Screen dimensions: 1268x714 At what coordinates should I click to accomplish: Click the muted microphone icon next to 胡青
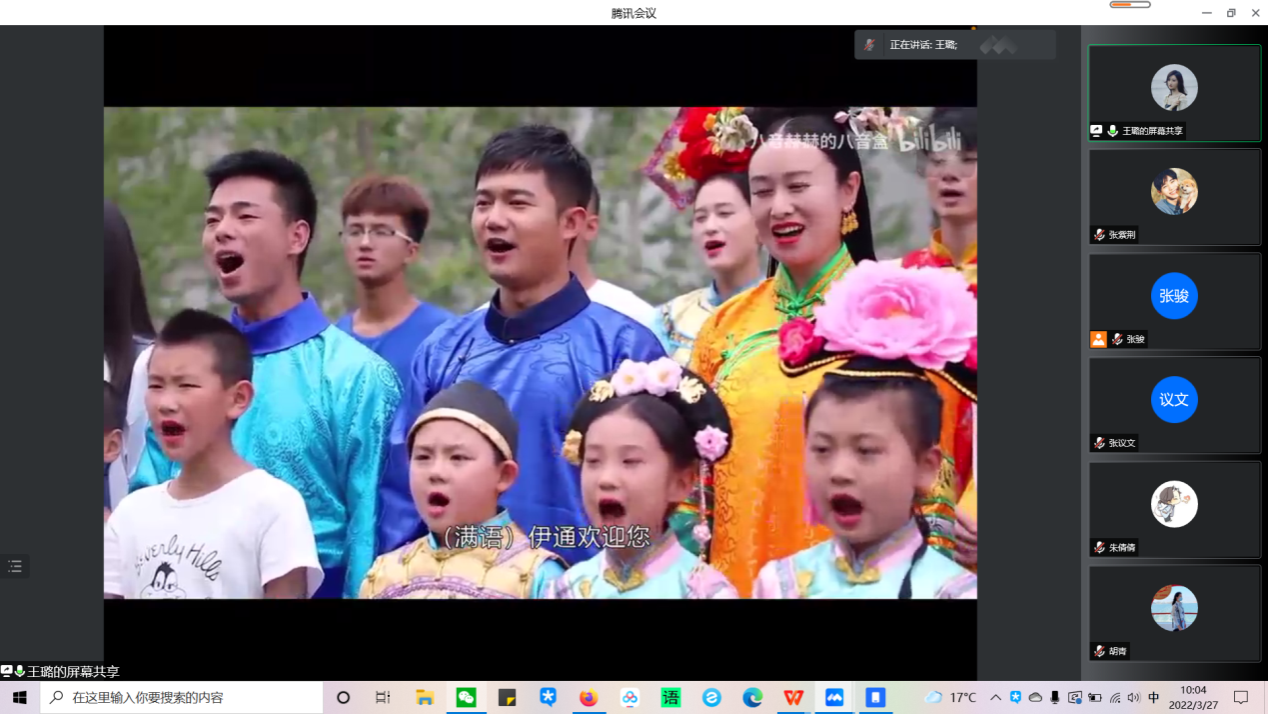pos(1099,651)
